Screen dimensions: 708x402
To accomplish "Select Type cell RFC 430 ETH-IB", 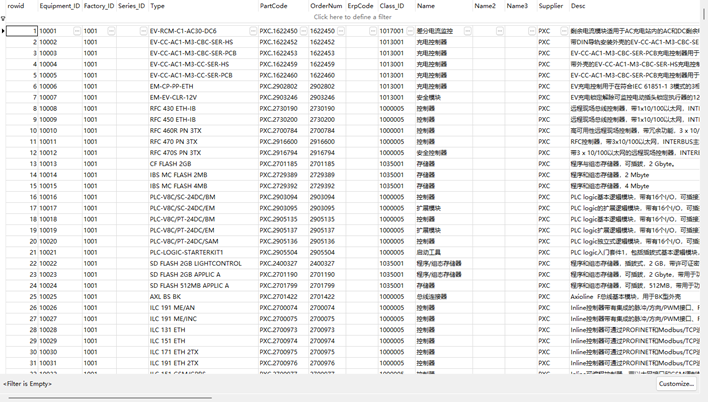I will 203,108.
